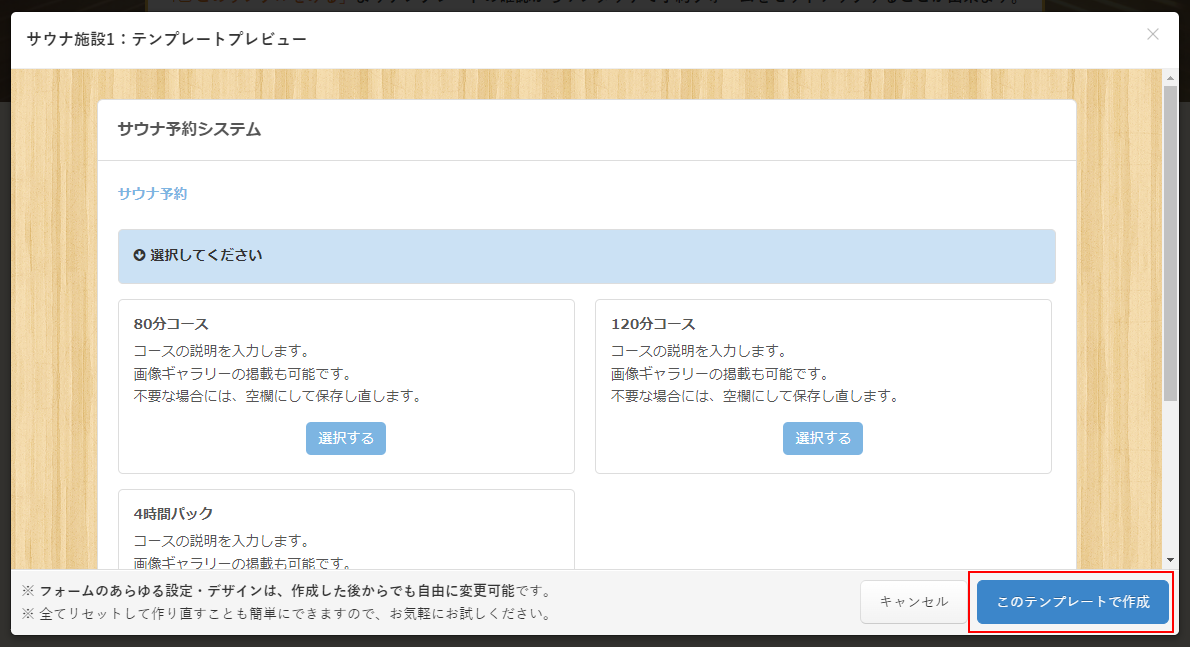The height and width of the screenshot is (647, 1190).
Task: Create form with このテンプレートで作成 button
Action: pos(1072,602)
